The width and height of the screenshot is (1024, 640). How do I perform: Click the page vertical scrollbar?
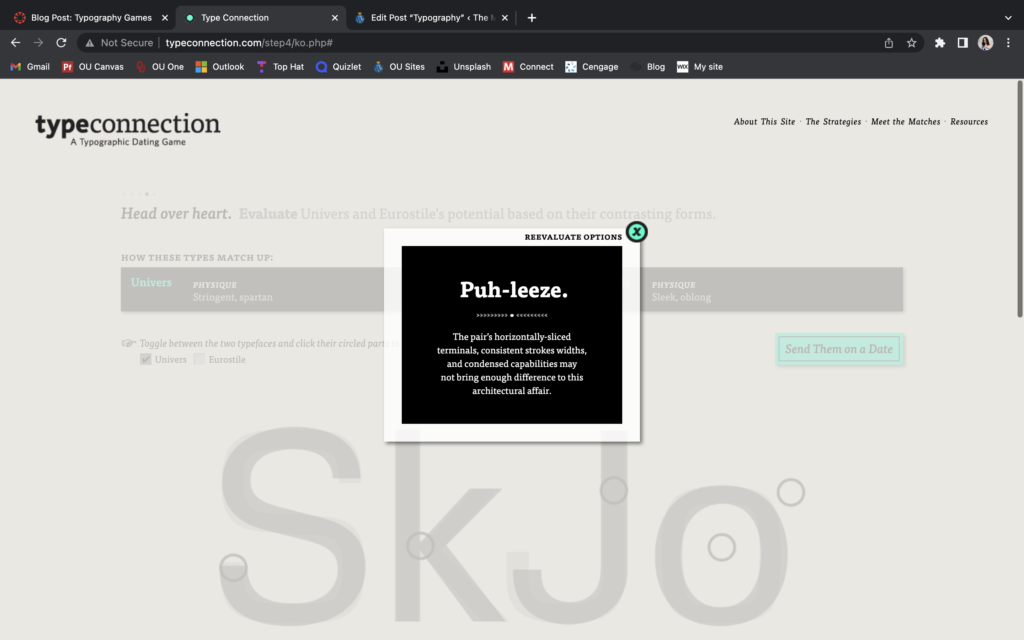1019,199
